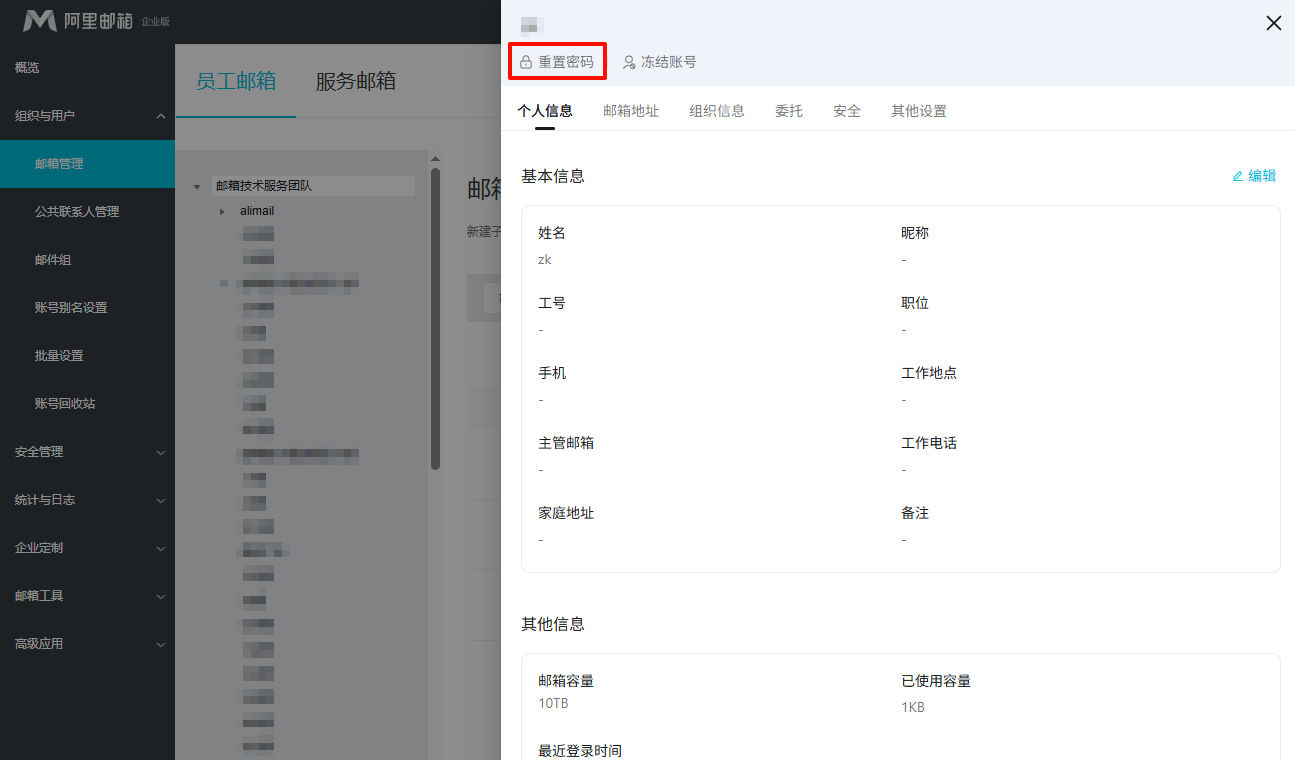This screenshot has height=760, width=1295.
Task: Click the 手机 field label
Action: (552, 373)
